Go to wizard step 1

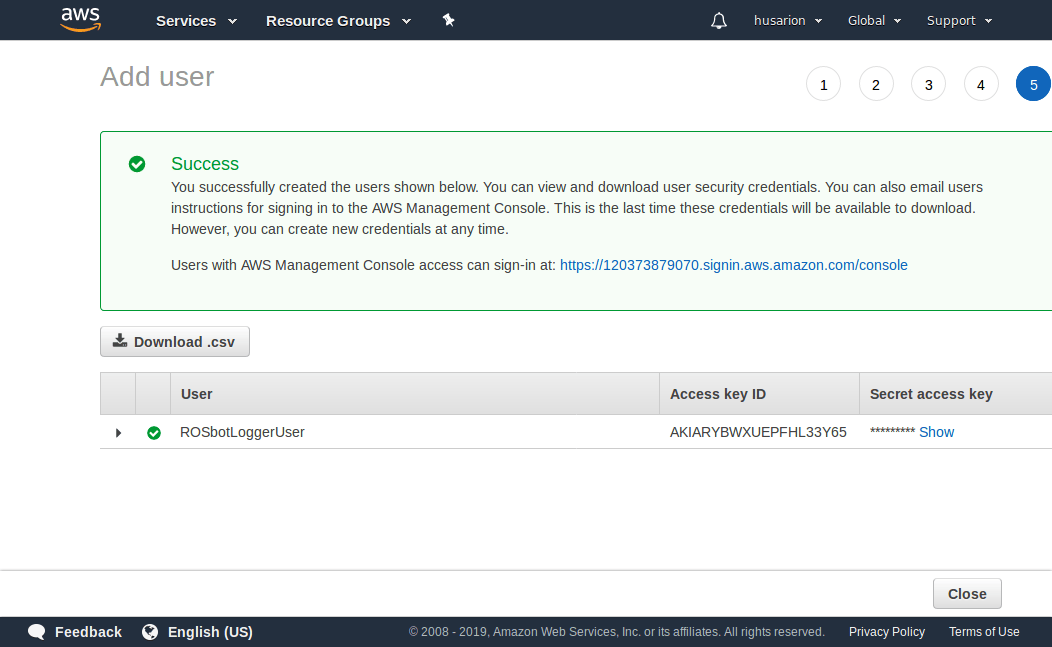coord(823,84)
